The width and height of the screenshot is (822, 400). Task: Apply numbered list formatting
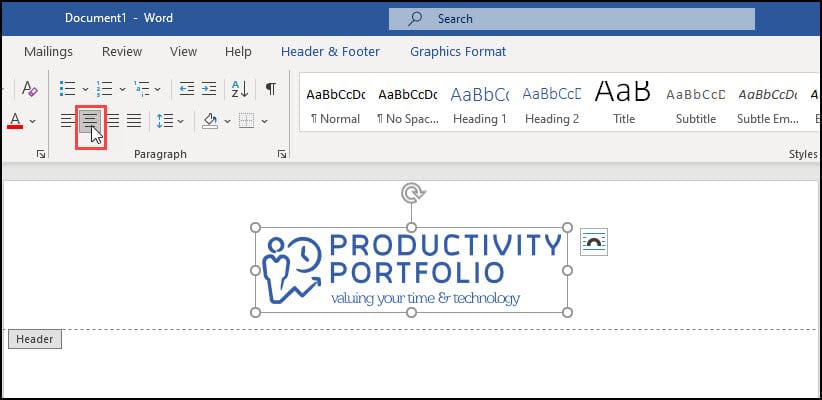[x=105, y=89]
